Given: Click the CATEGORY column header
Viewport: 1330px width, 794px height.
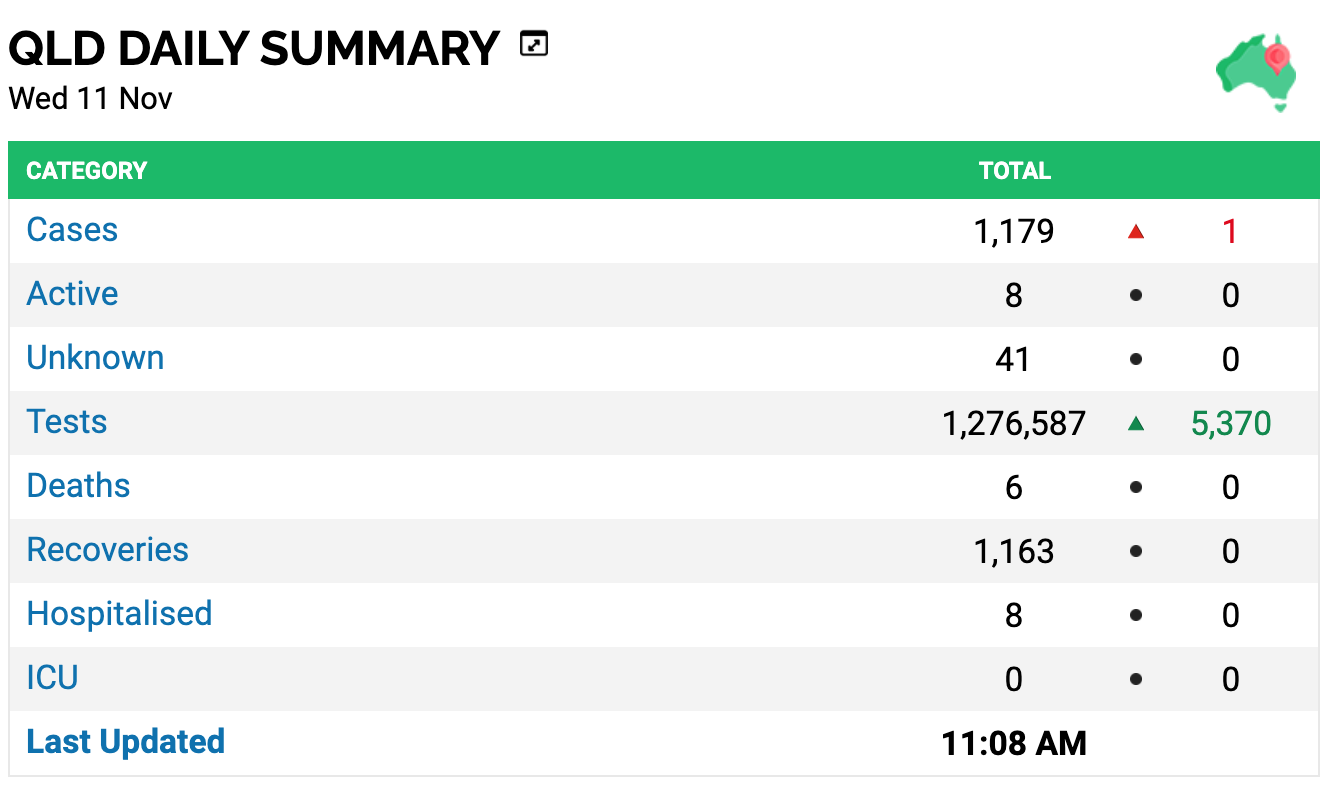Looking at the screenshot, I should (87, 171).
